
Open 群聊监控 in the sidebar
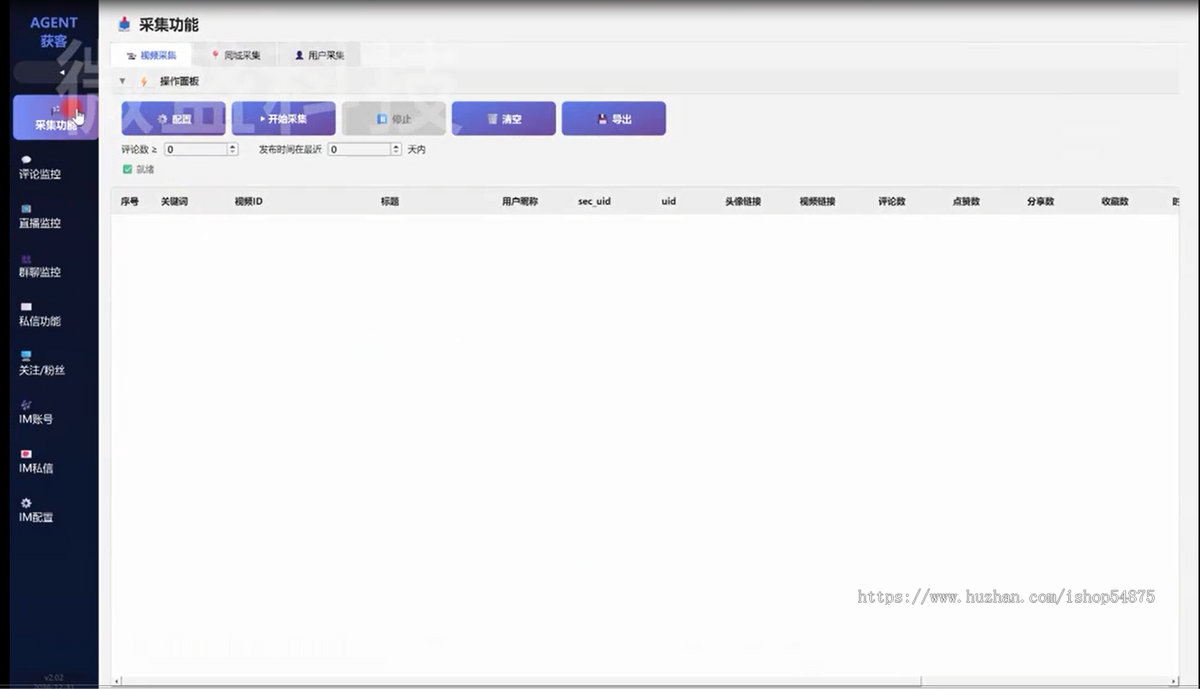[40, 265]
